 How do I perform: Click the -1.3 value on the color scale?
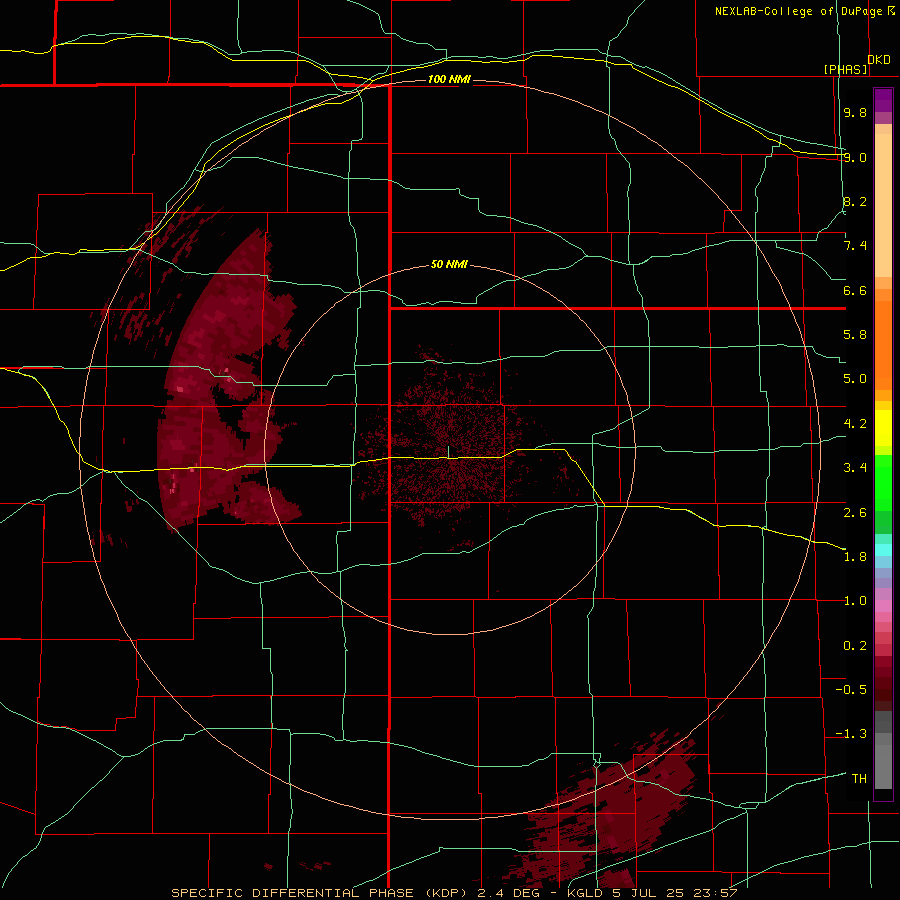851,734
